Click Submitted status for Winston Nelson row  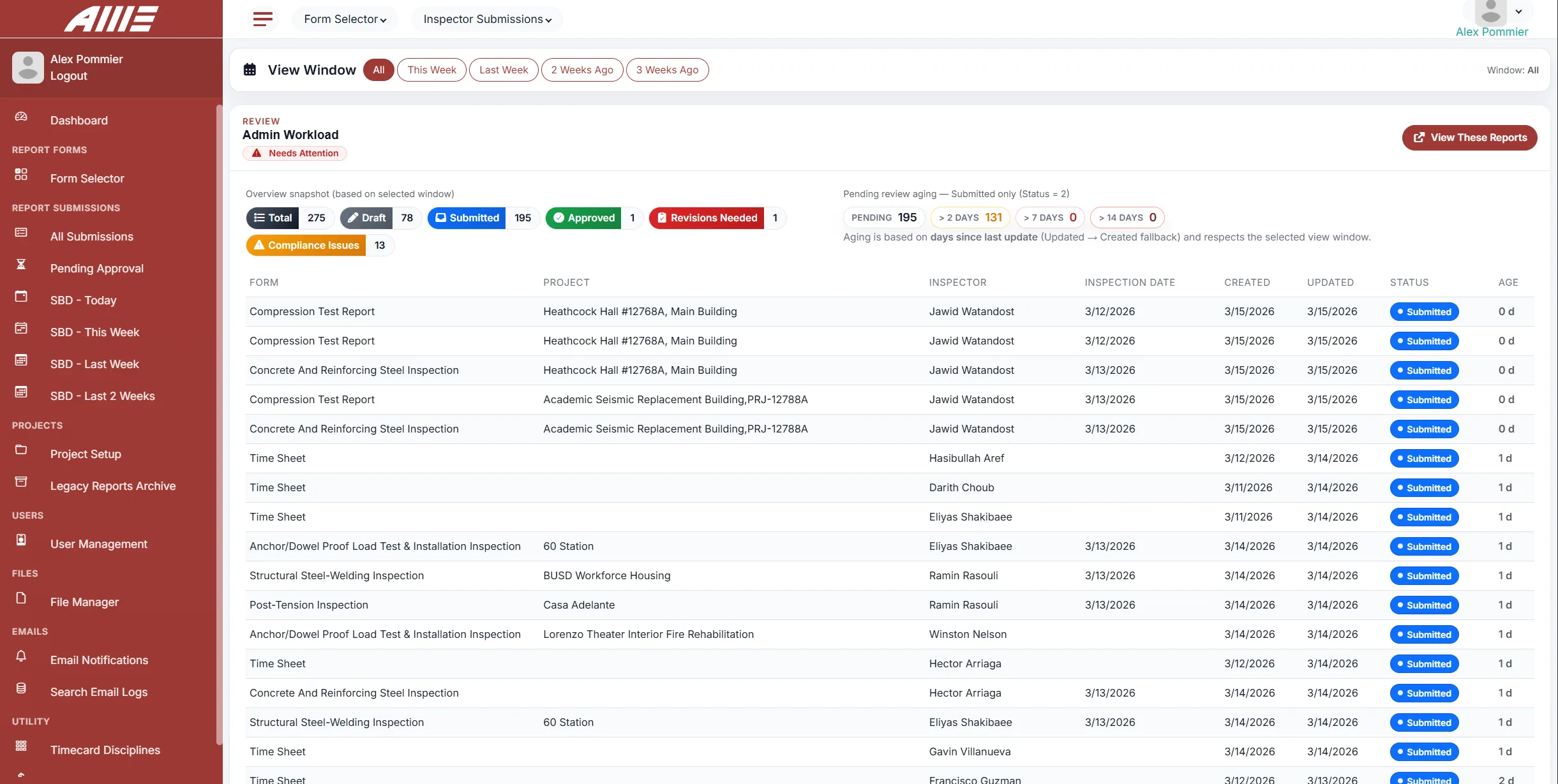point(1424,635)
